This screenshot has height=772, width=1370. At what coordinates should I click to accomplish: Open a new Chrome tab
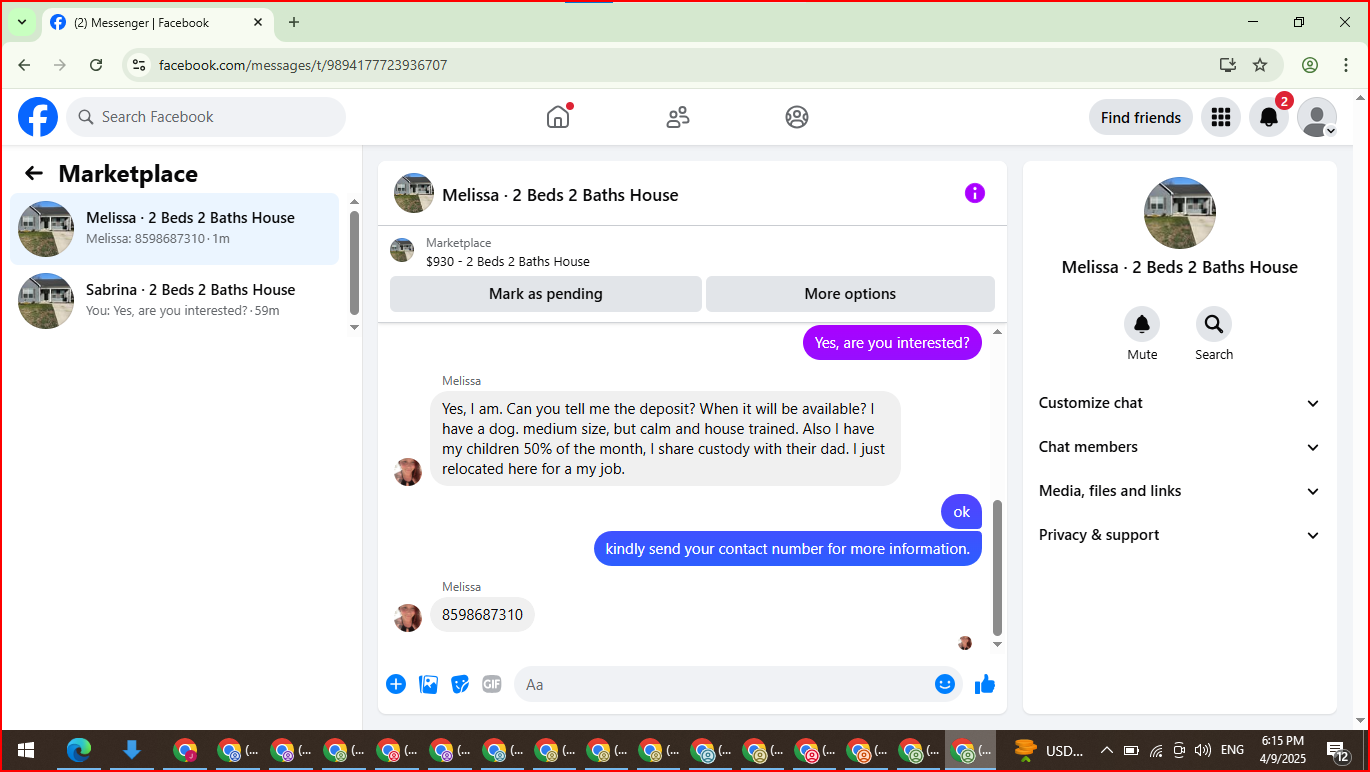(x=294, y=22)
